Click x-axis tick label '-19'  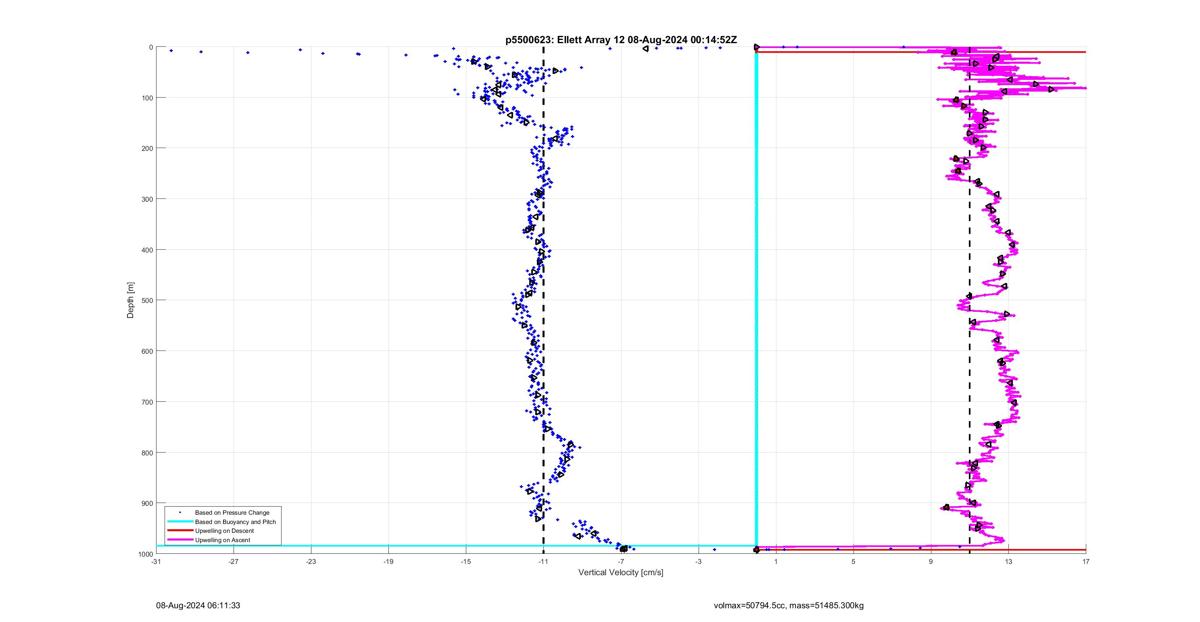coord(388,561)
